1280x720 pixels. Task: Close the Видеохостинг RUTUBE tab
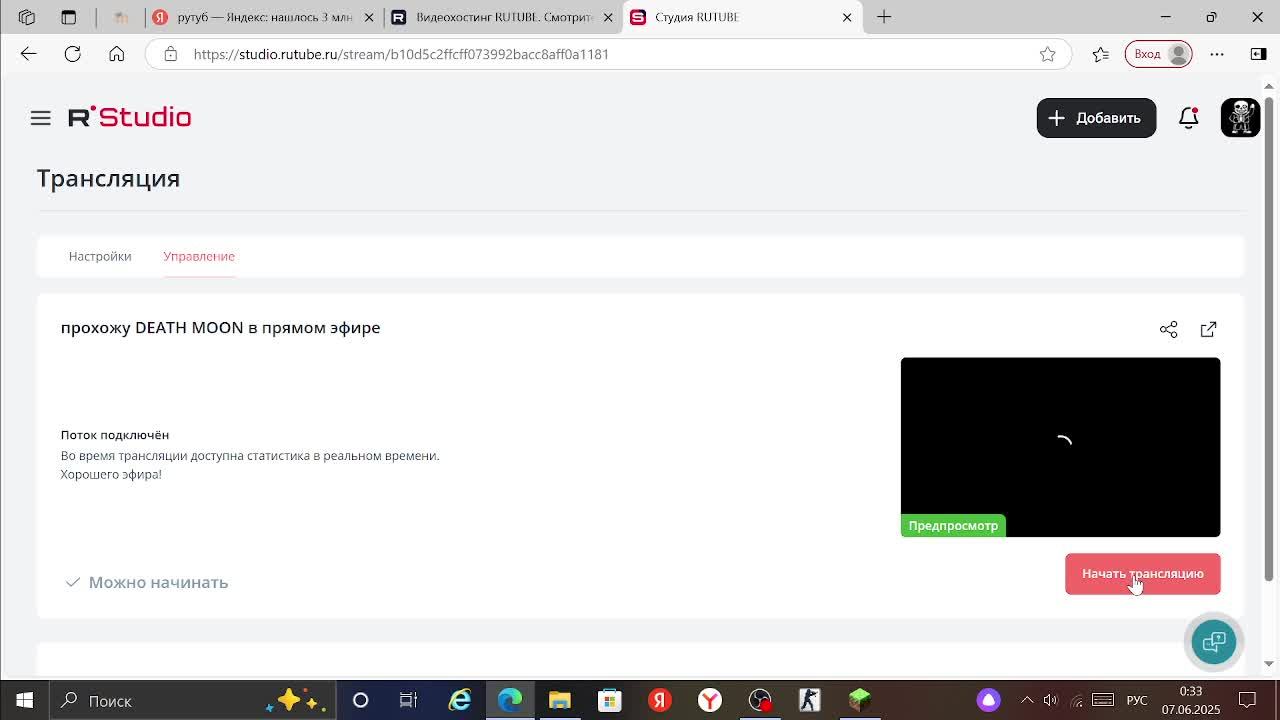click(x=608, y=17)
